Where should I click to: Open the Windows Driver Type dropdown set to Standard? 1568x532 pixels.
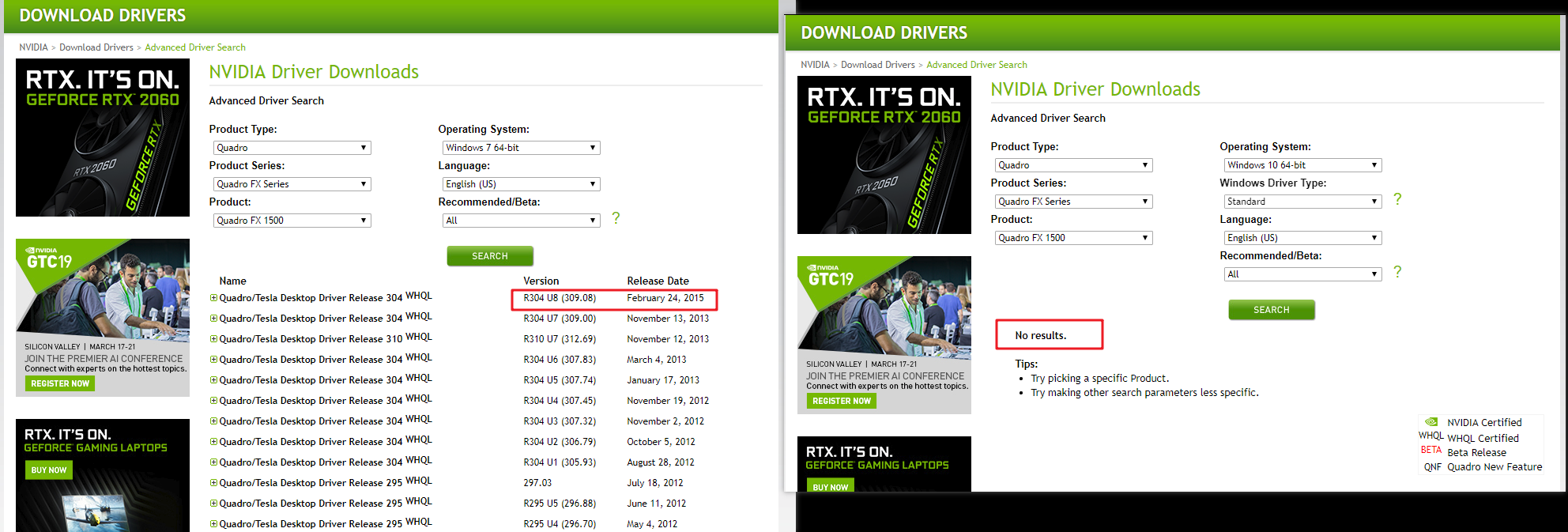1302,202
